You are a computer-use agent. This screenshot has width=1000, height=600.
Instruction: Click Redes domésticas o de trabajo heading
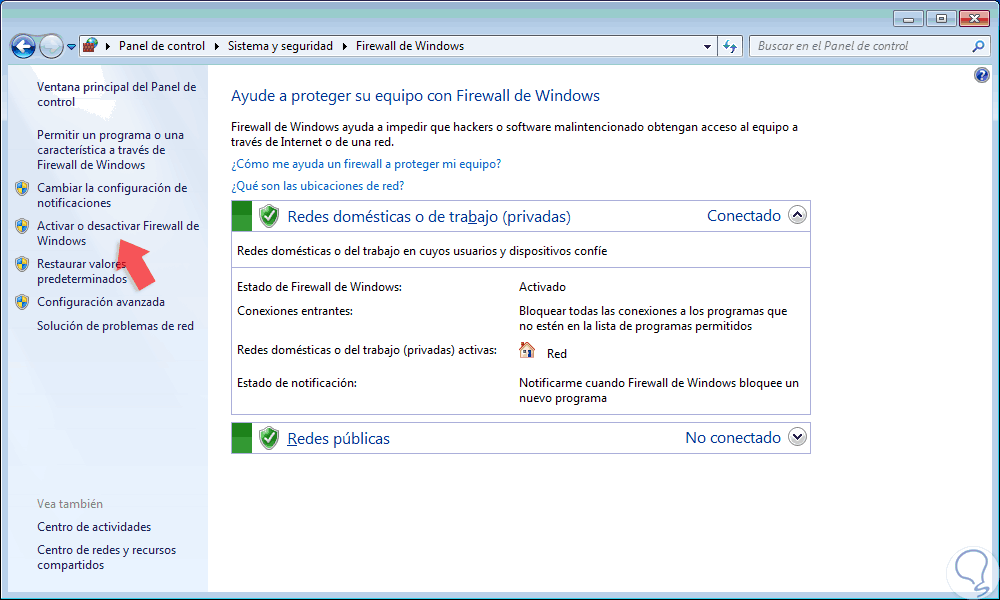pos(429,217)
